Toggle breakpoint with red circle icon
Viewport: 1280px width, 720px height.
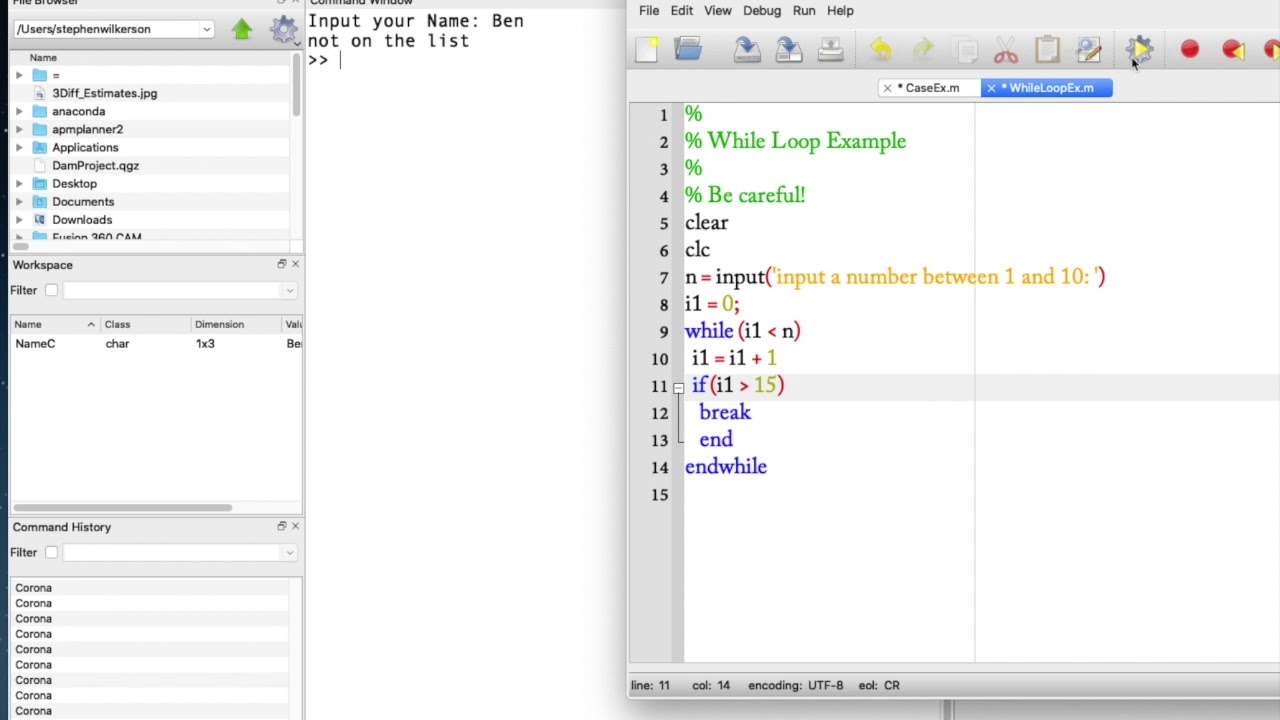coord(1189,49)
